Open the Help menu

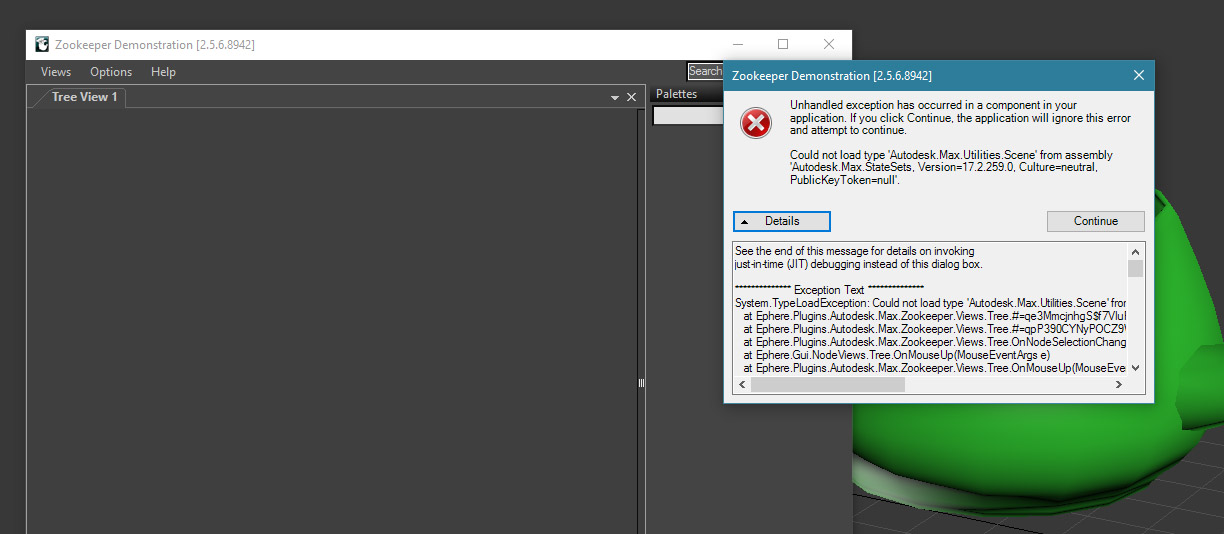click(163, 72)
